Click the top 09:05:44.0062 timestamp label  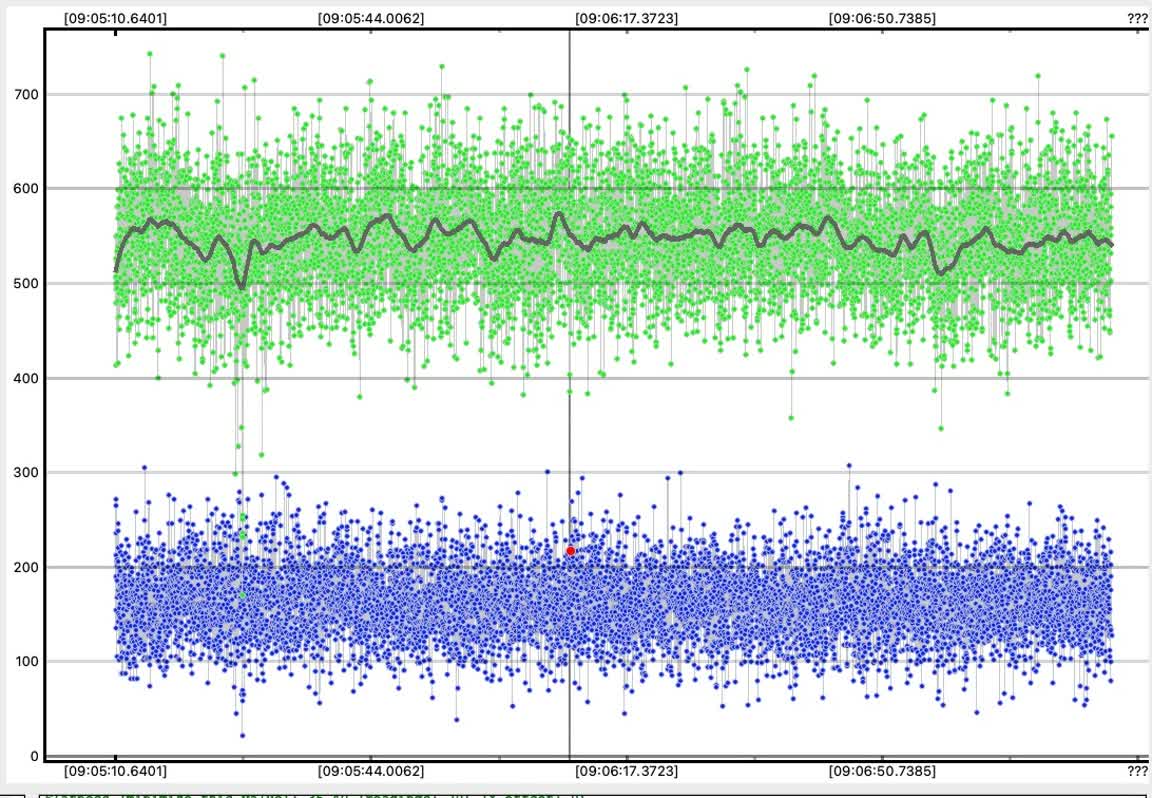click(371, 18)
